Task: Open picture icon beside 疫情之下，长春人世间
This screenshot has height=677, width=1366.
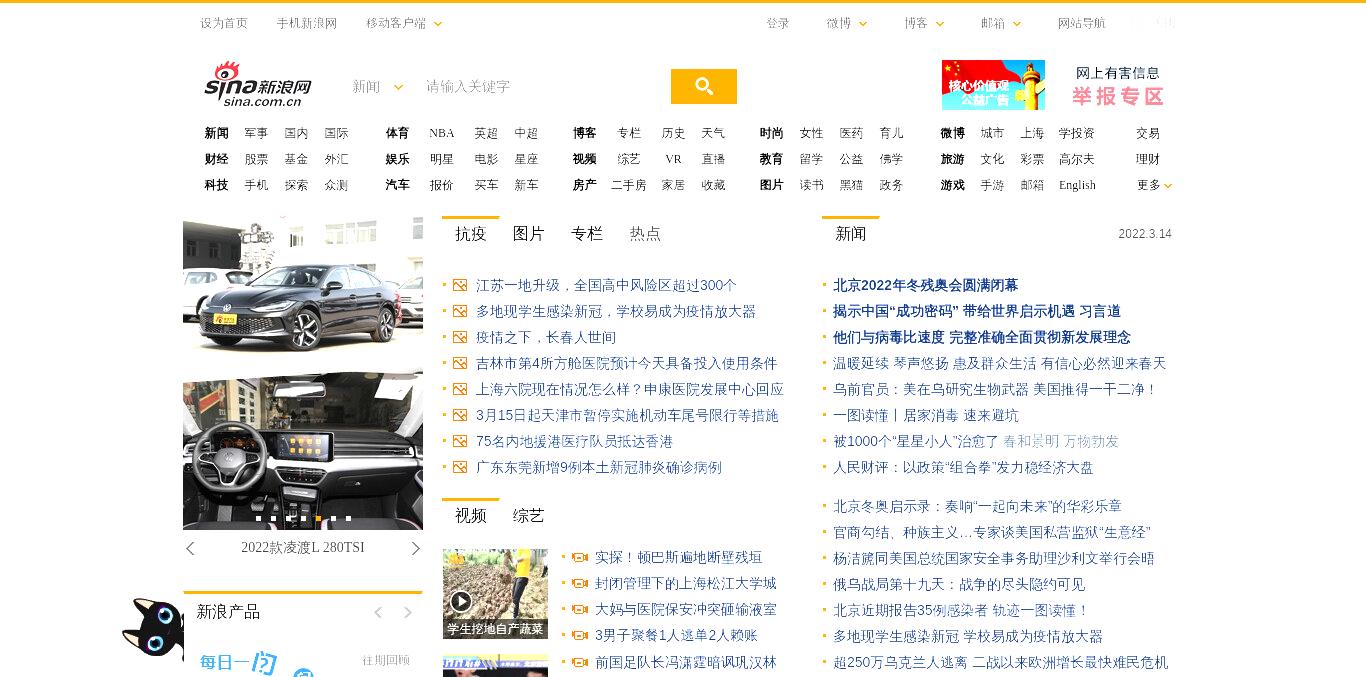Action: (460, 337)
